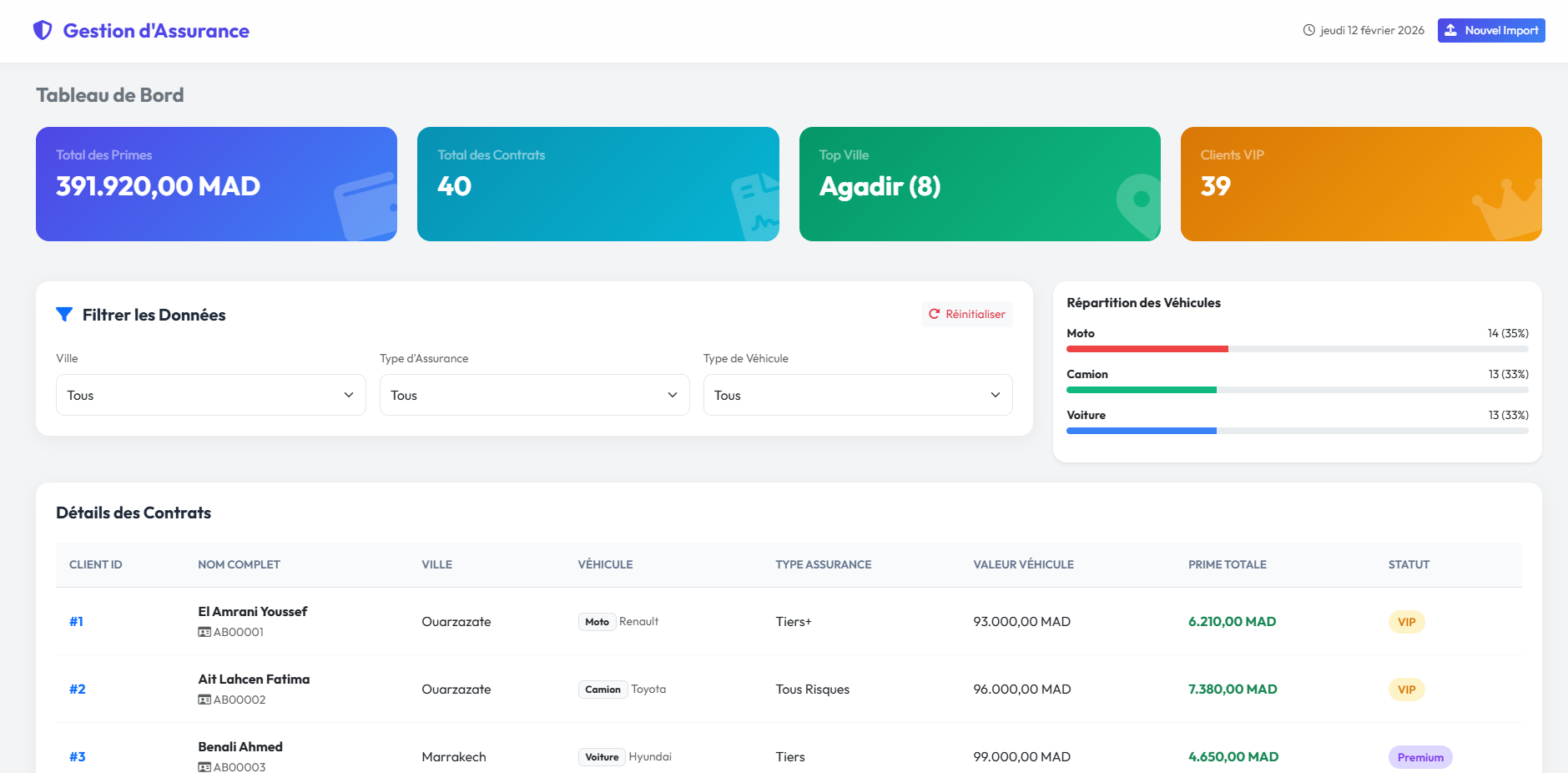Click the refresh icon in Réinitialiser
Screen dimensions: 1568x773
click(x=935, y=314)
